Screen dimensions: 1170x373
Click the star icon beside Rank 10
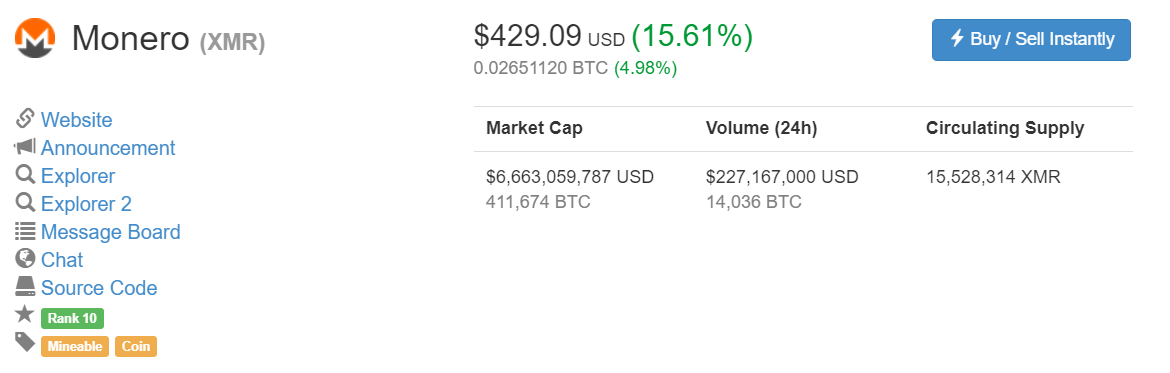(x=25, y=315)
